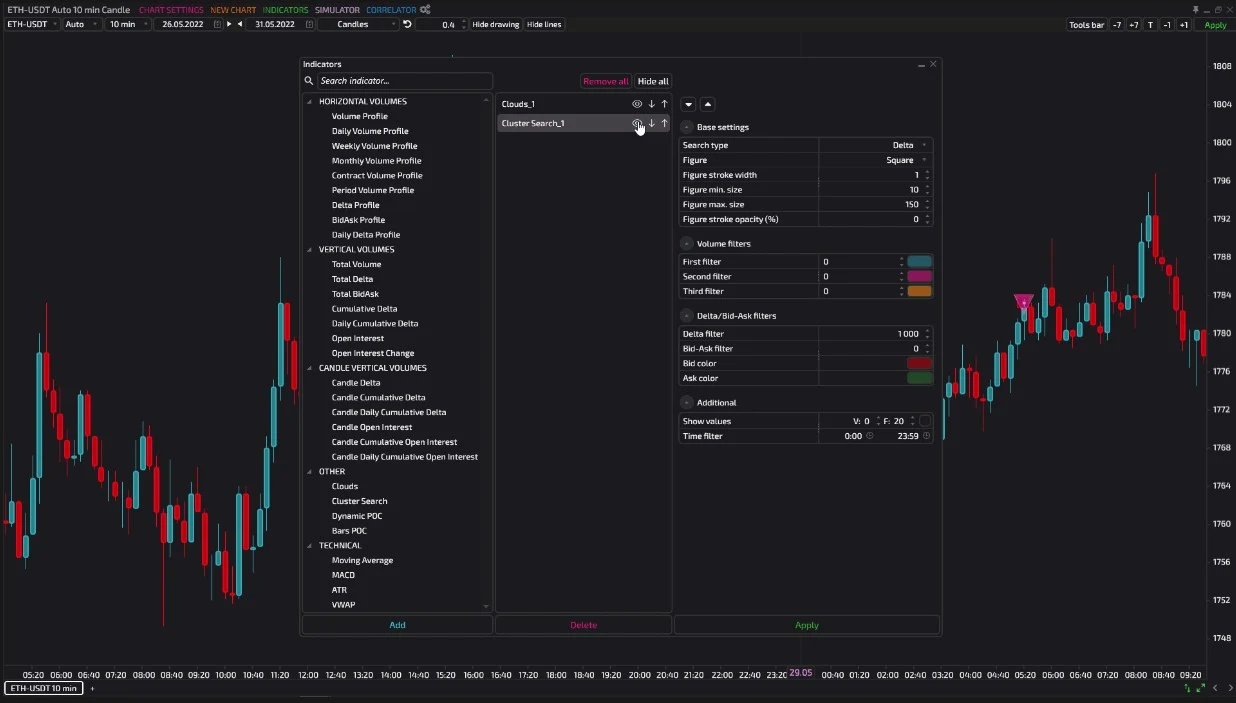Click the gear icon next to CORRELATOR

(x=425, y=10)
